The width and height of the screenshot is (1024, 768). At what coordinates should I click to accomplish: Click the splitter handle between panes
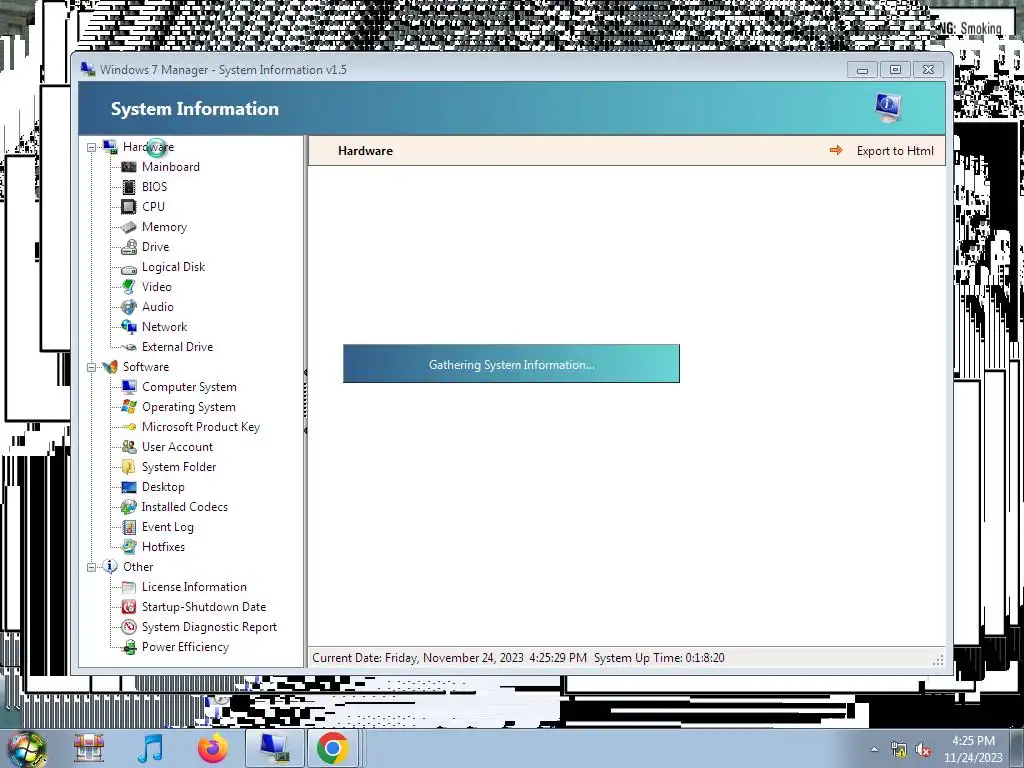point(305,401)
